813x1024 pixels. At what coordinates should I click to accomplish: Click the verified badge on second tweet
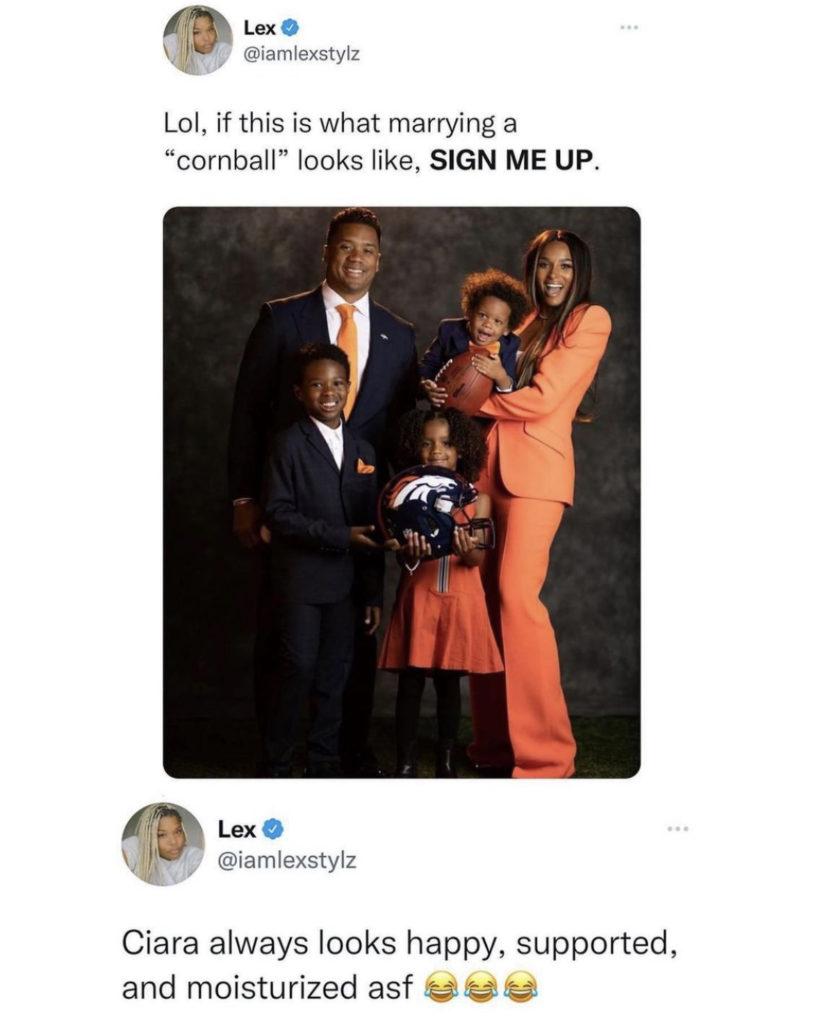pos(273,829)
